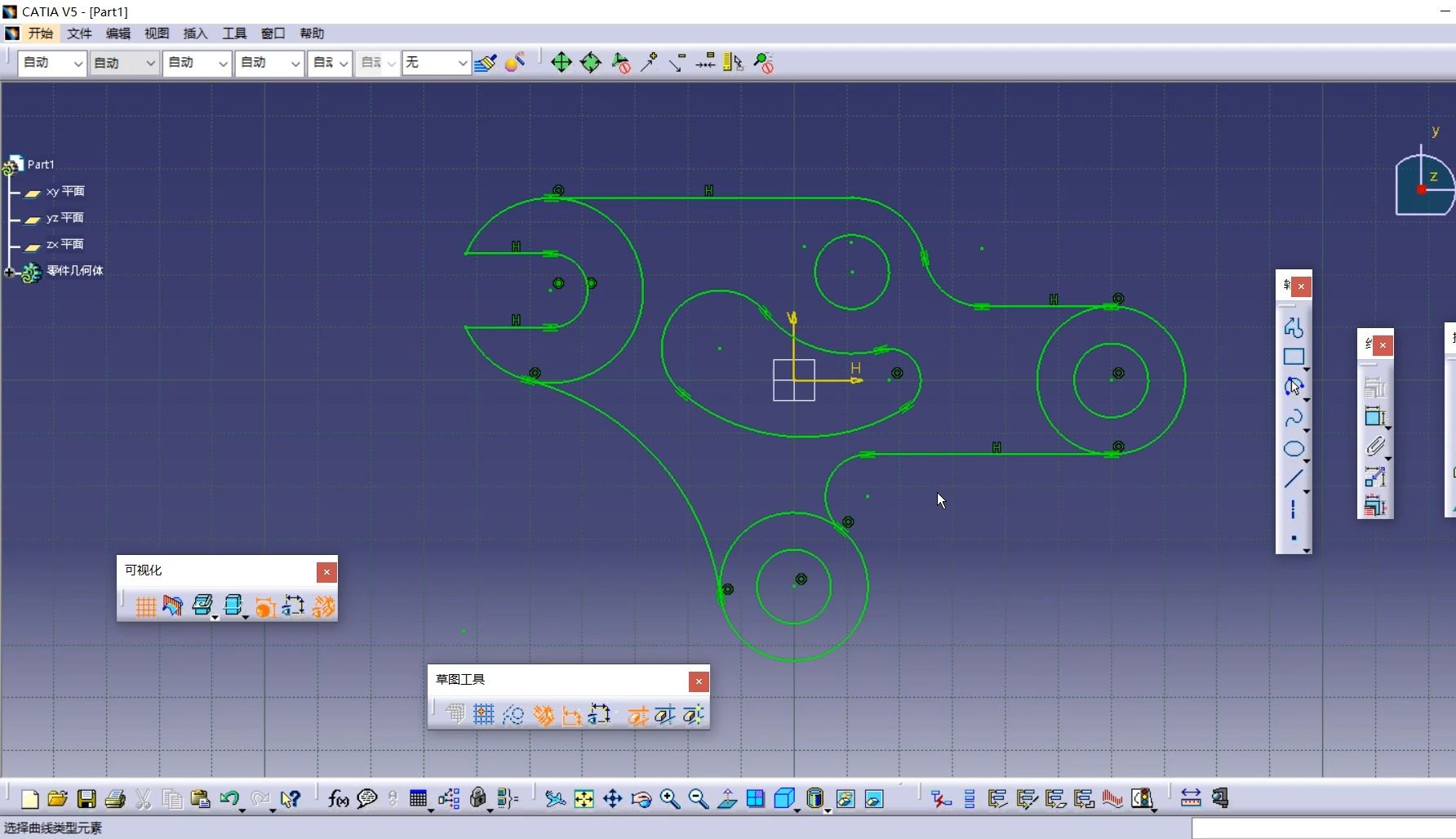Open the 插入 menu
Image resolution: width=1456 pixels, height=839 pixels.
click(x=195, y=33)
